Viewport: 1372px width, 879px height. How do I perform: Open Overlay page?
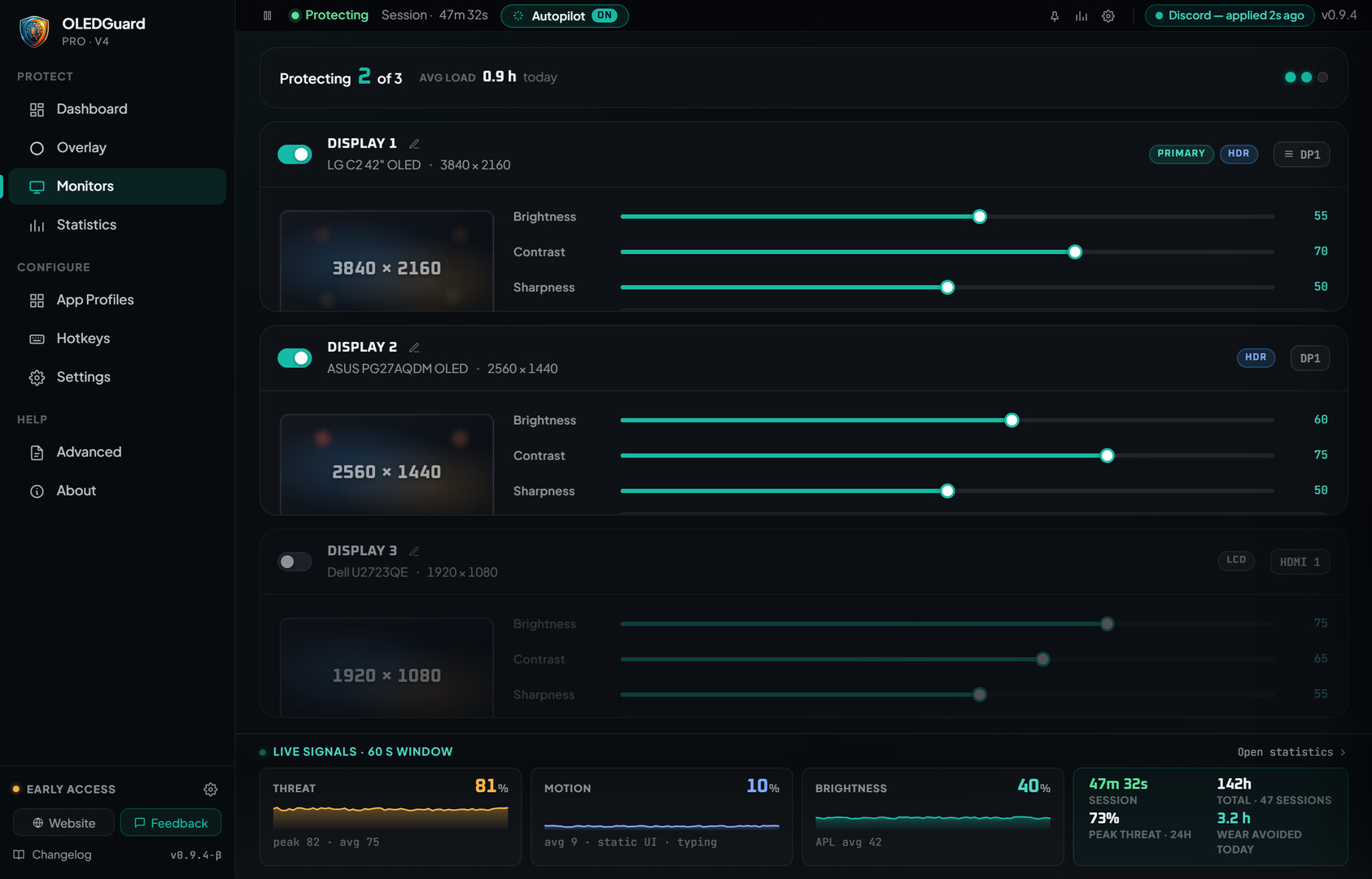click(x=117, y=147)
